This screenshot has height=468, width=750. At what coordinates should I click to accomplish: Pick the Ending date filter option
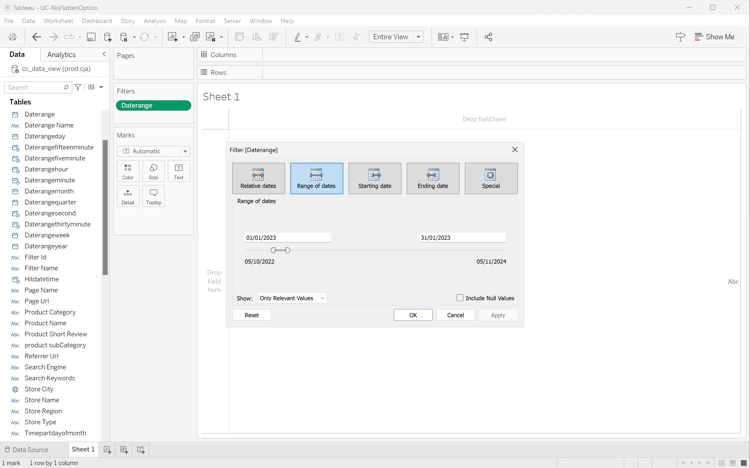[x=432, y=178]
